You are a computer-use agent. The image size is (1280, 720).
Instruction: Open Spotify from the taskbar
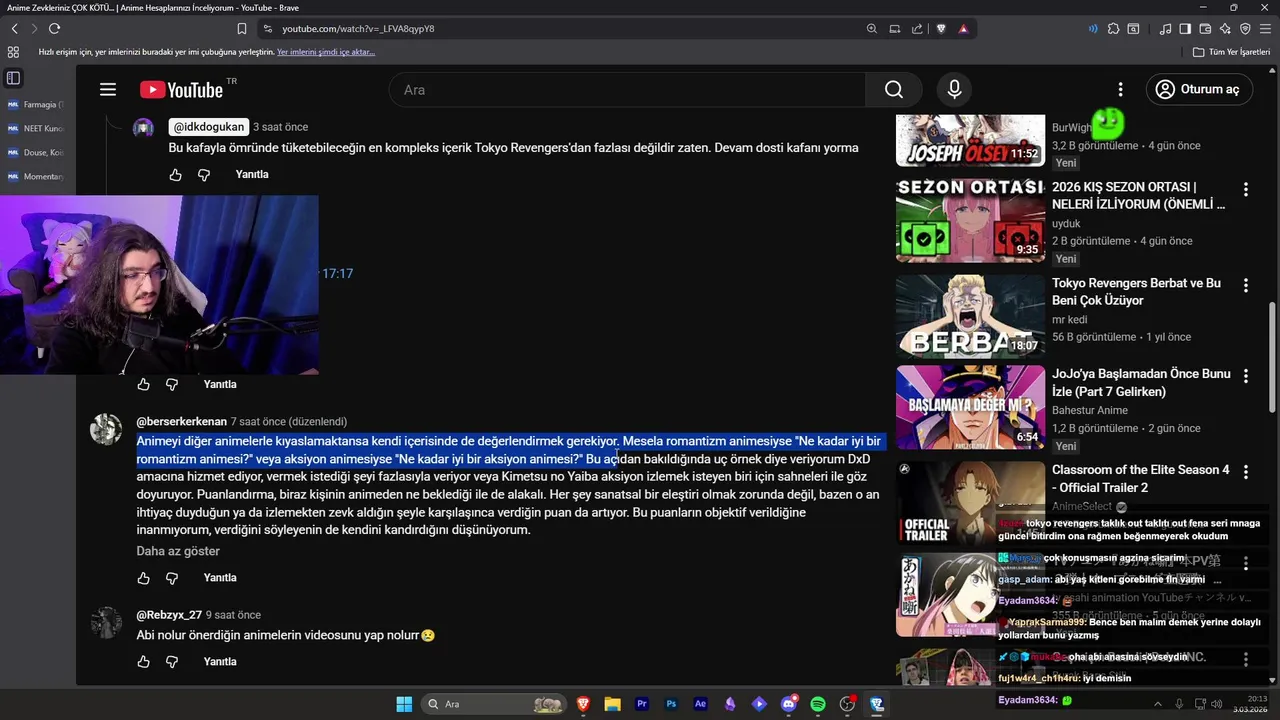pyautogui.click(x=817, y=704)
